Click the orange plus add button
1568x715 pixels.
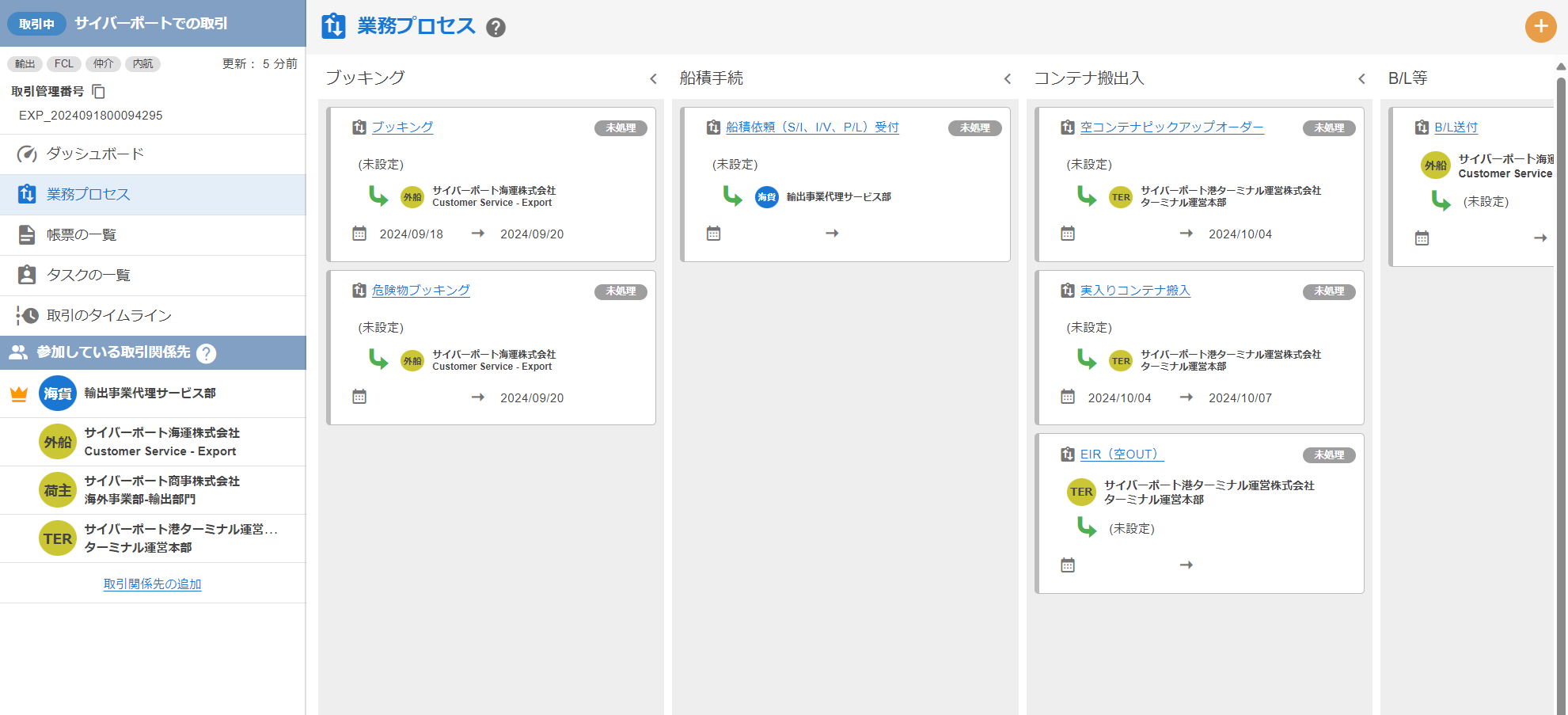click(1540, 27)
